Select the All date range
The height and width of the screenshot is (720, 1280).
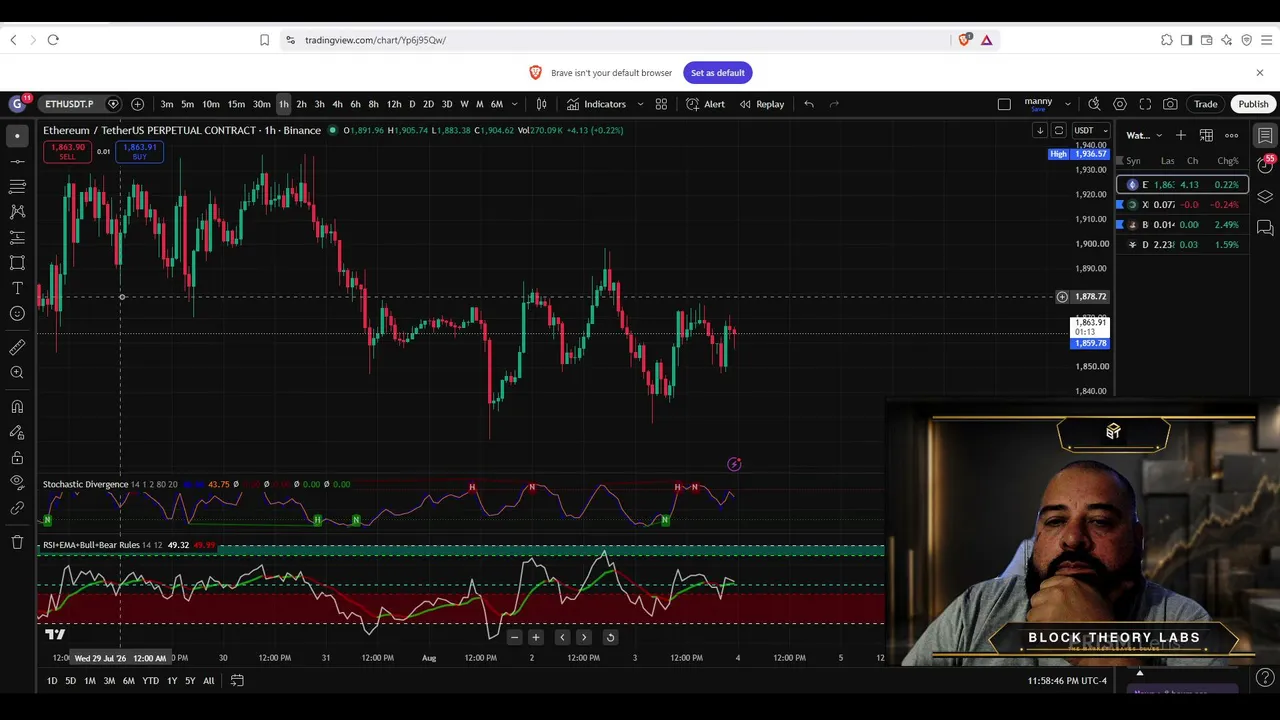point(209,681)
